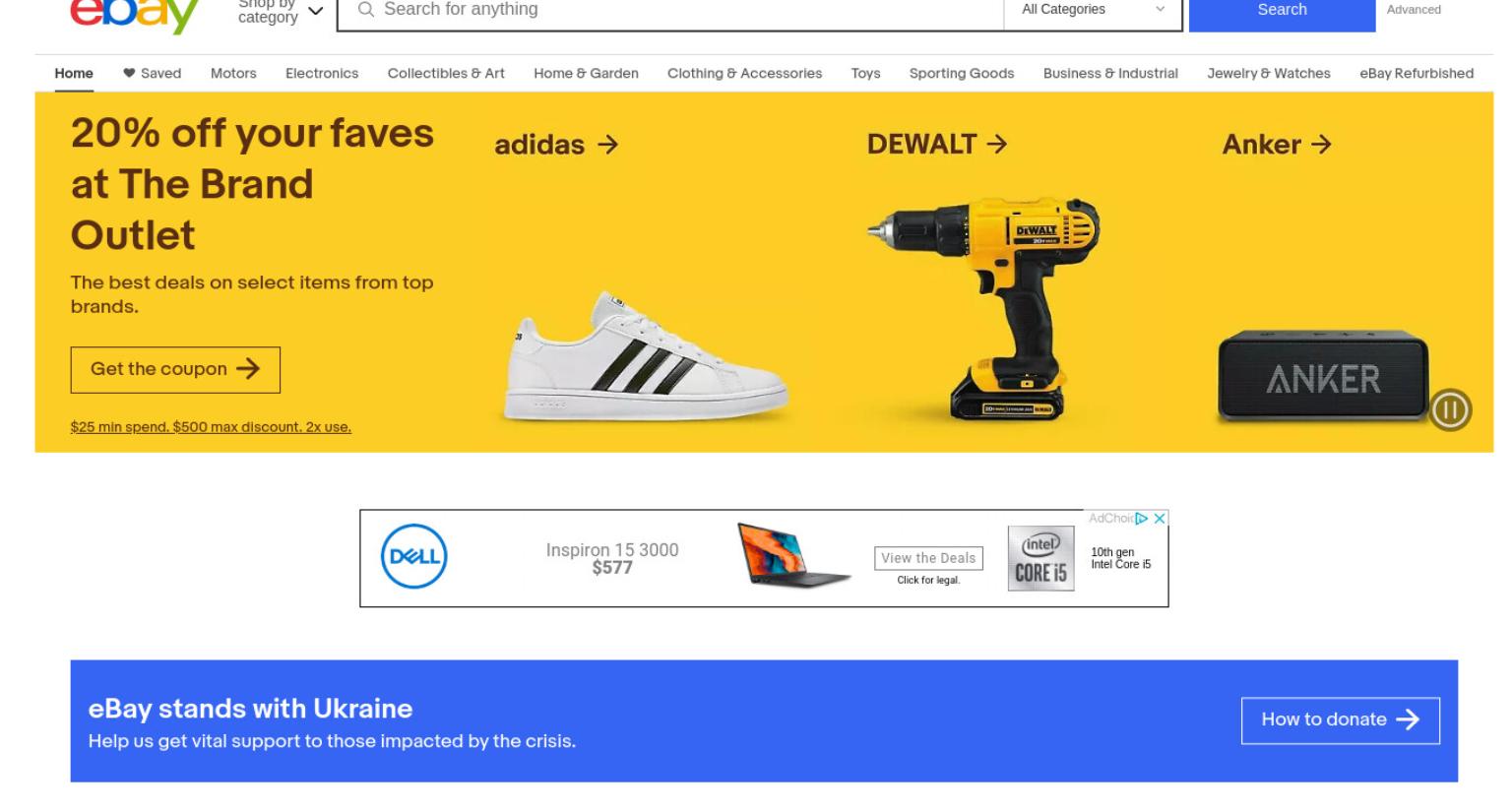Open the $25 min spend terms link
Viewport: 1512px width, 811px height.
pyautogui.click(x=211, y=427)
